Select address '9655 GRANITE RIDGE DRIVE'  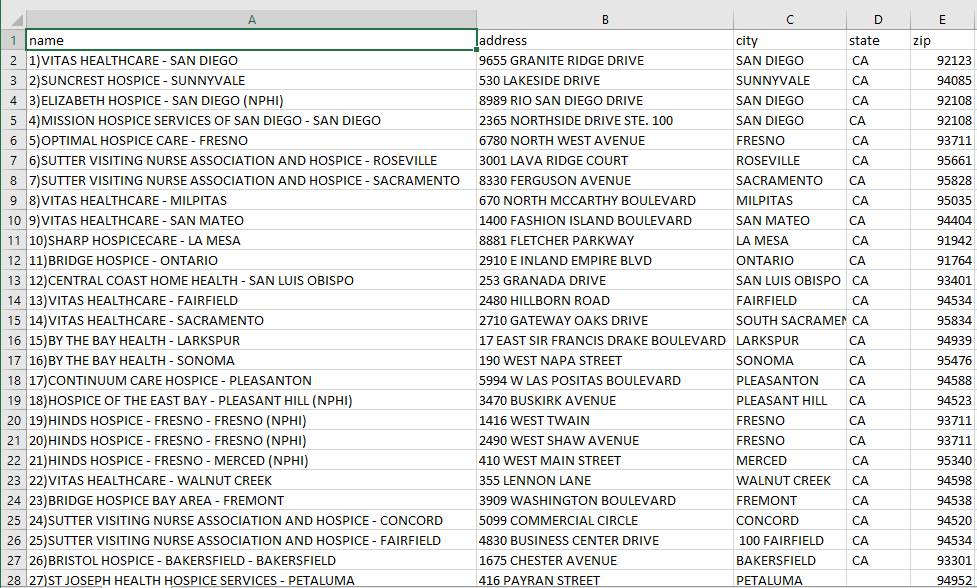[605, 60]
